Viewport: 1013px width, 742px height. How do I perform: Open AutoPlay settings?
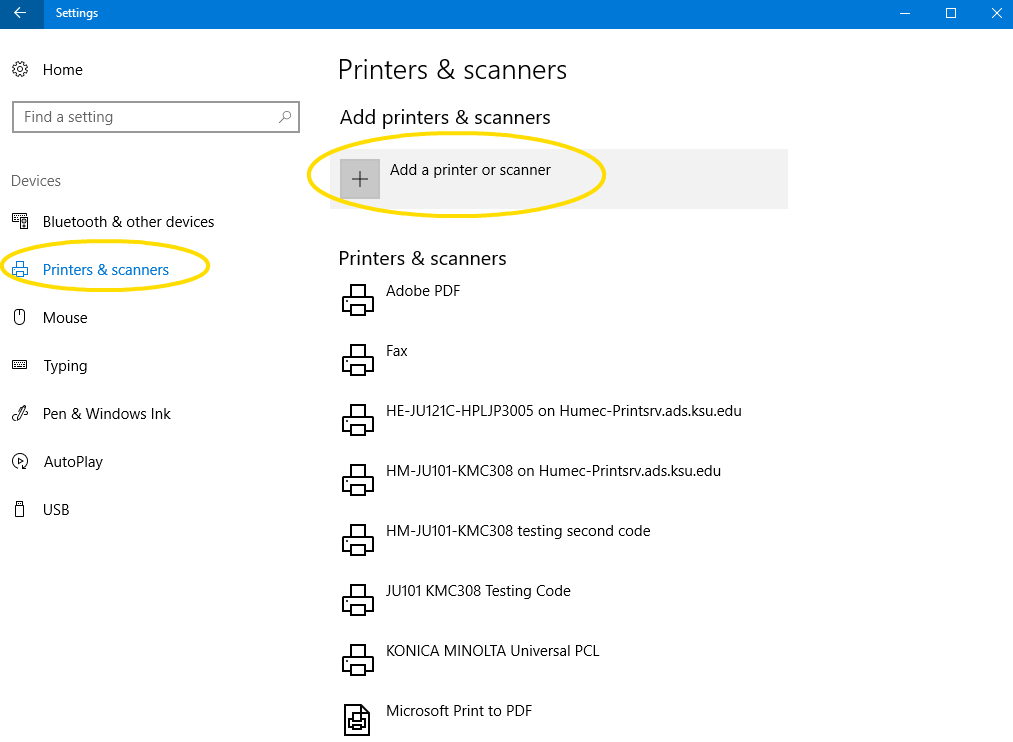coord(73,462)
